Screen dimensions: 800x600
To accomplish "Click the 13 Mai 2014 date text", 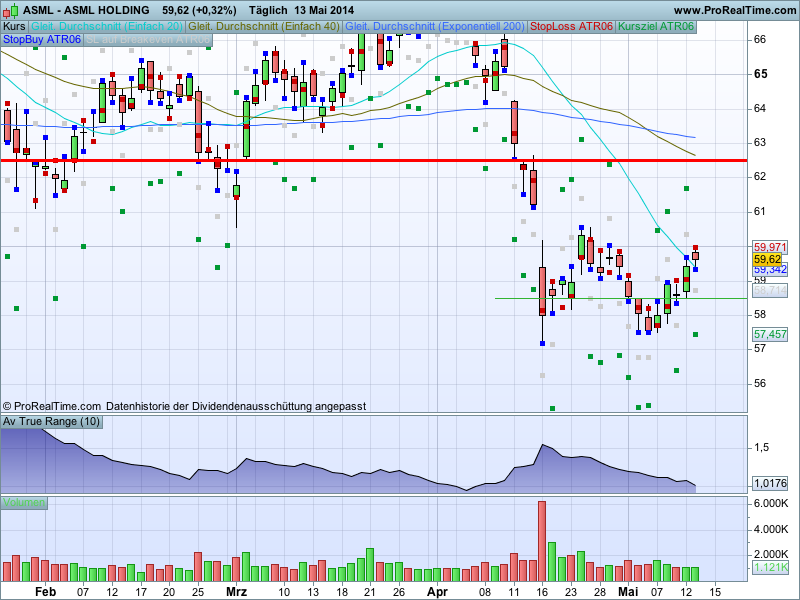I will [324, 10].
